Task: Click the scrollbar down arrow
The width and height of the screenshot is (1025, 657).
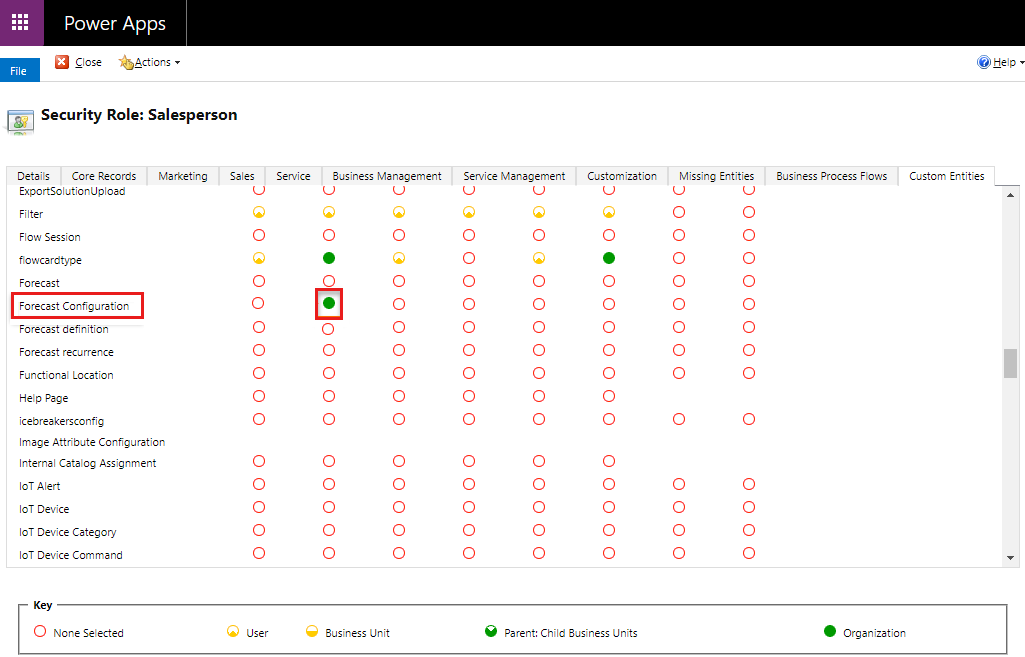Action: [x=1010, y=557]
